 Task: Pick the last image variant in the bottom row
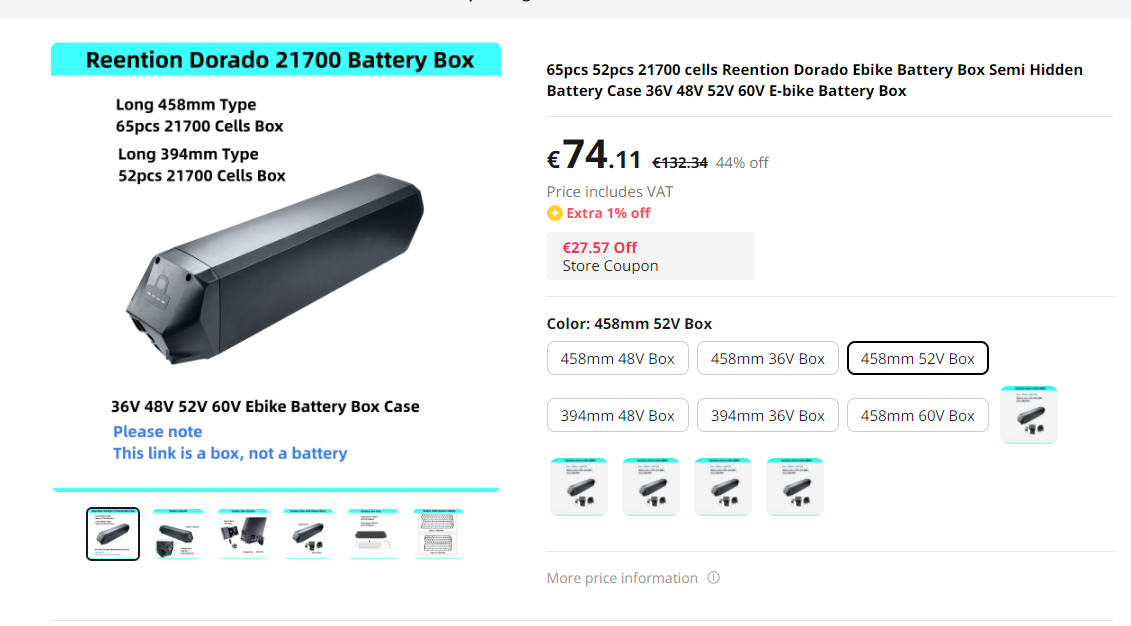795,487
